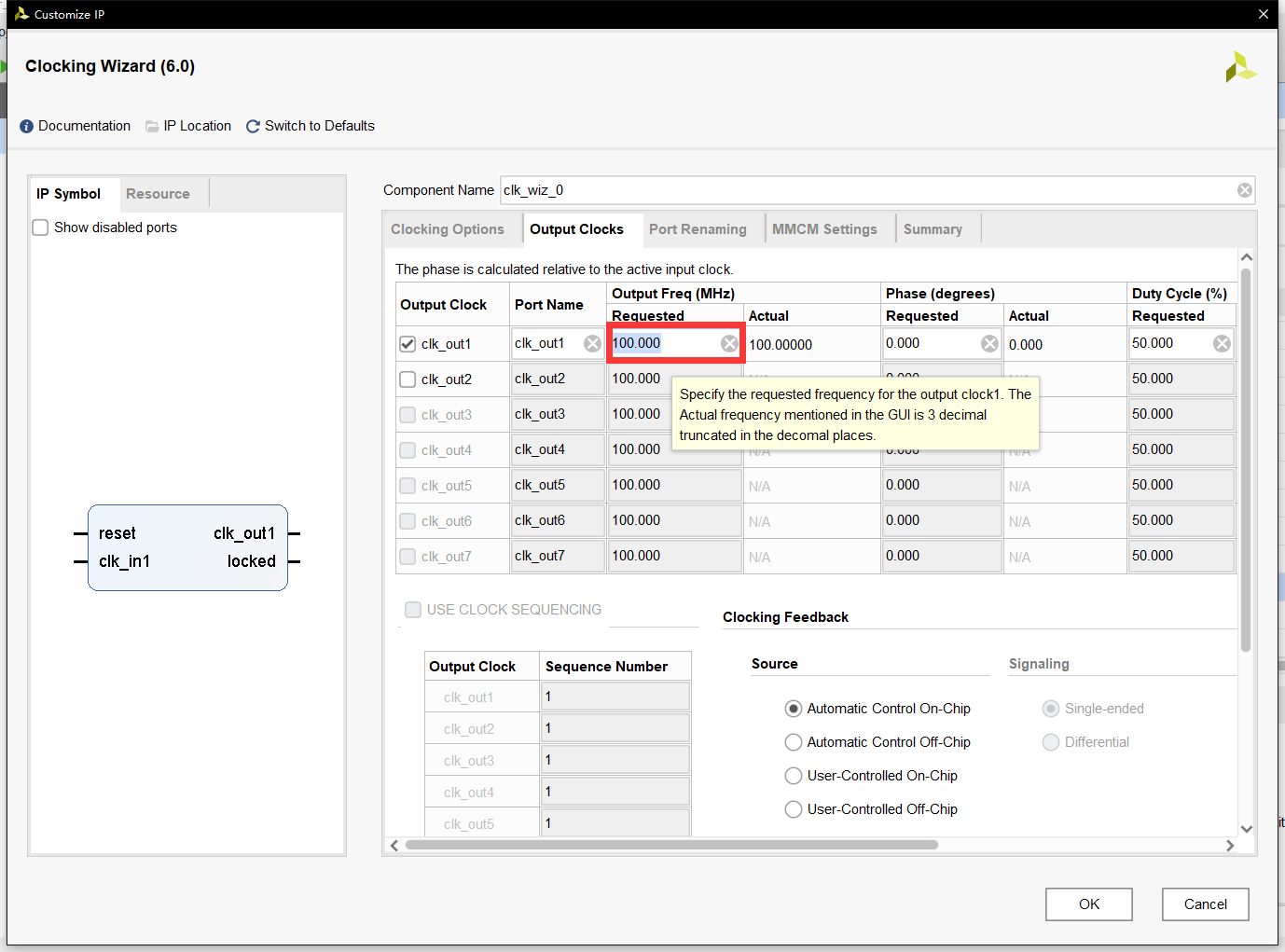Uncheck the clk_out1 output clock
The height and width of the screenshot is (952, 1285).
click(408, 344)
